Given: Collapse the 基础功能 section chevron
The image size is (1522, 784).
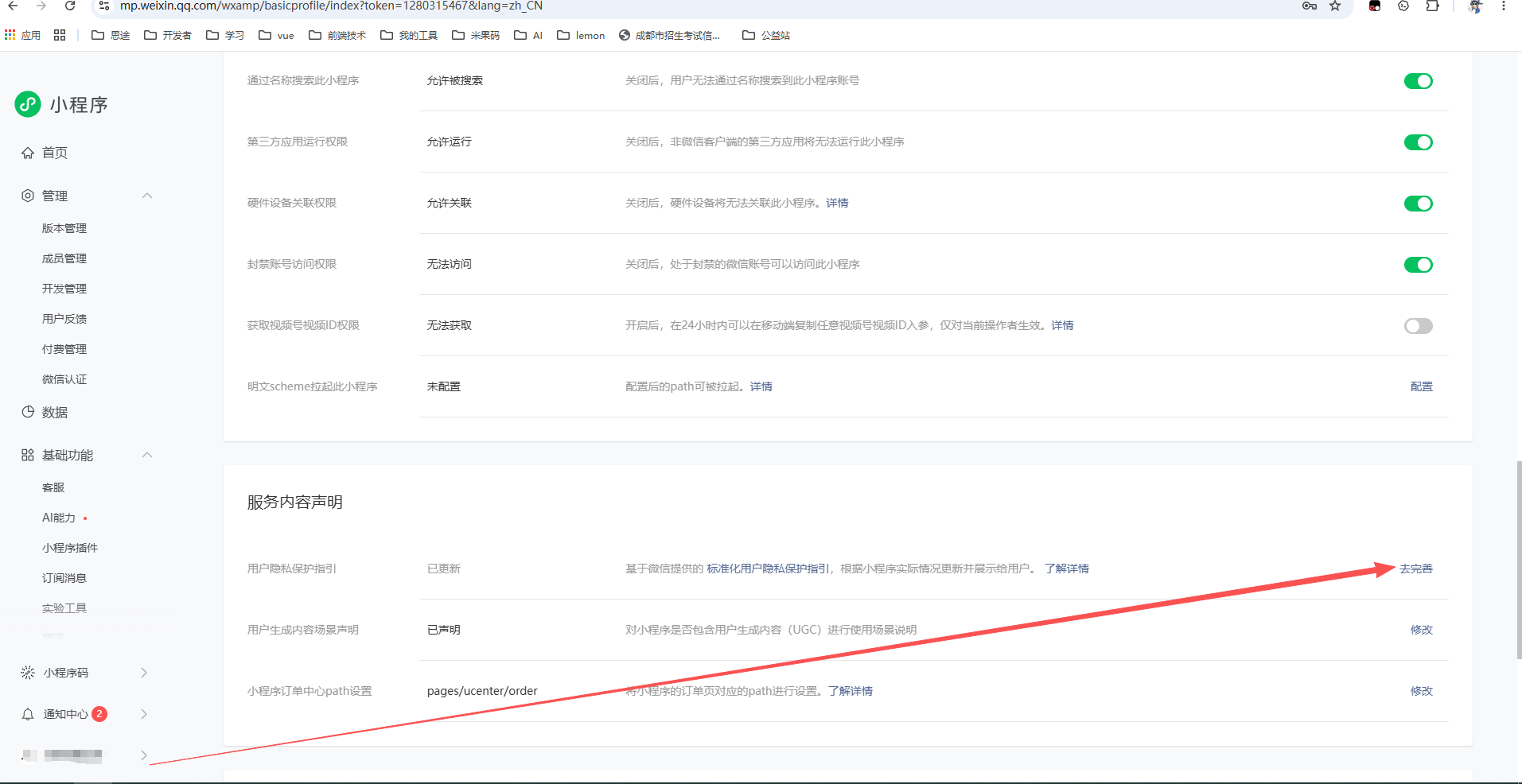Looking at the screenshot, I should click(x=147, y=455).
